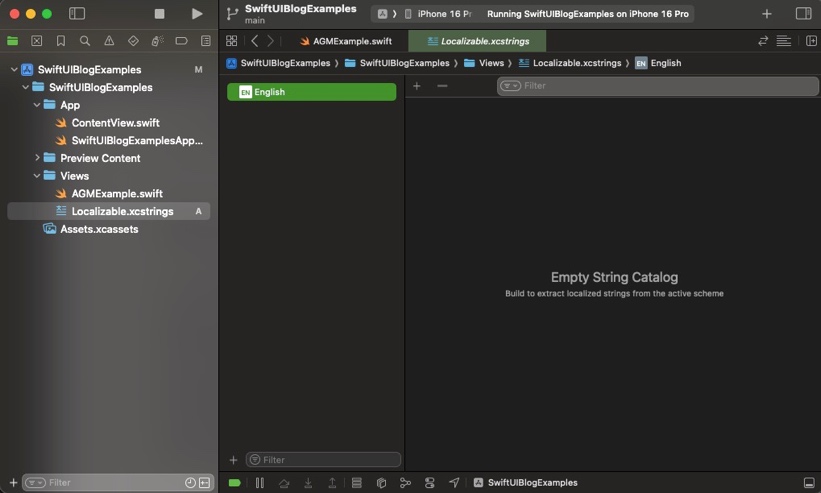Collapse the SwiftUIBlogExamples project root

[x=14, y=69]
